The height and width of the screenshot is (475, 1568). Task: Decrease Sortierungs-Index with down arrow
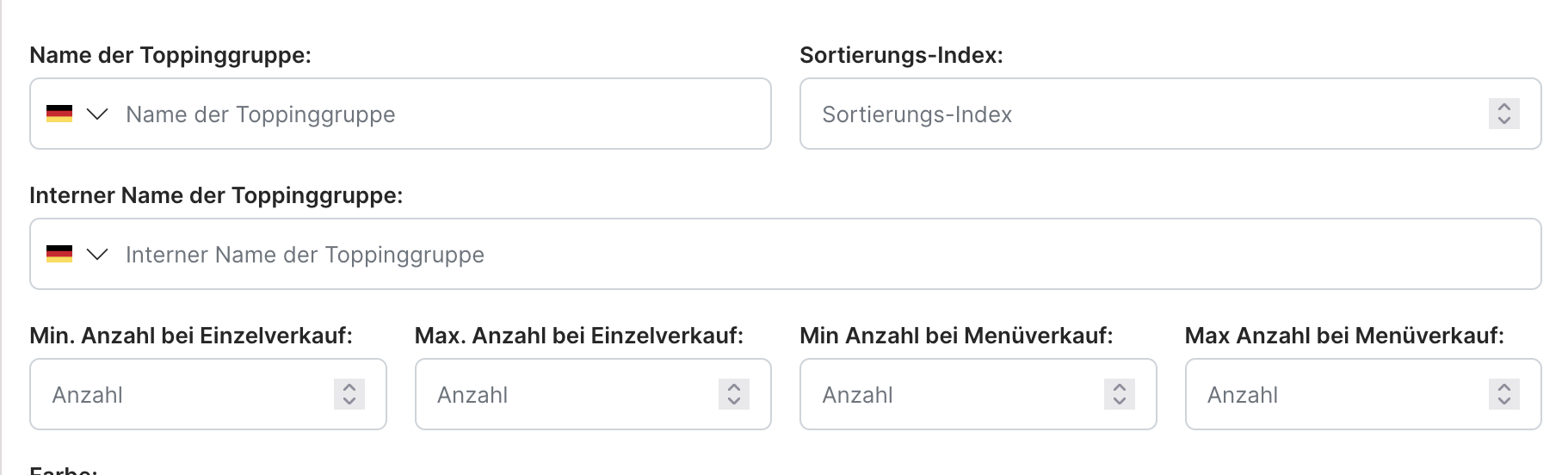(1504, 121)
